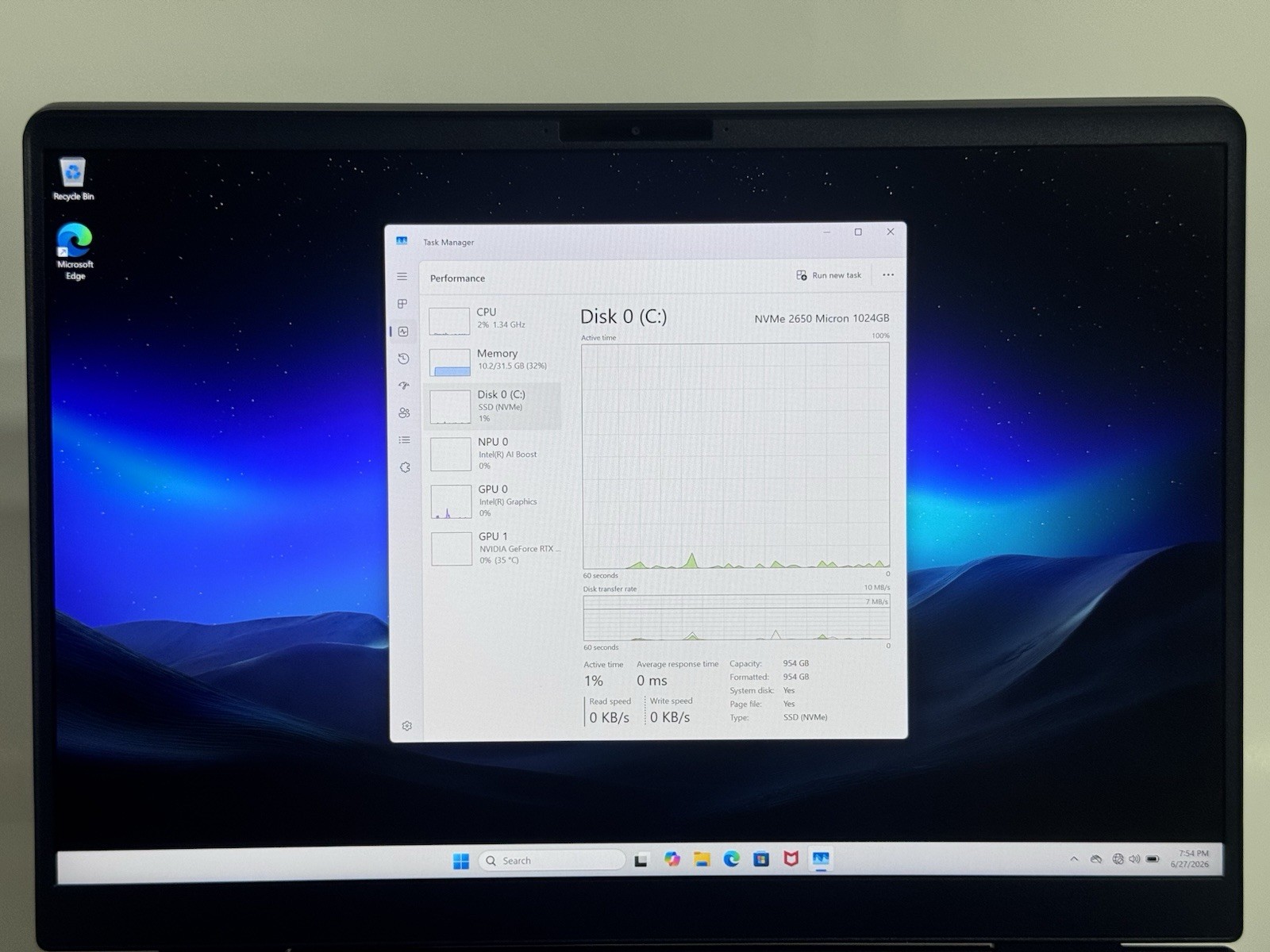Open the App history page icon
This screenshot has height=952, width=1270.
click(x=403, y=359)
